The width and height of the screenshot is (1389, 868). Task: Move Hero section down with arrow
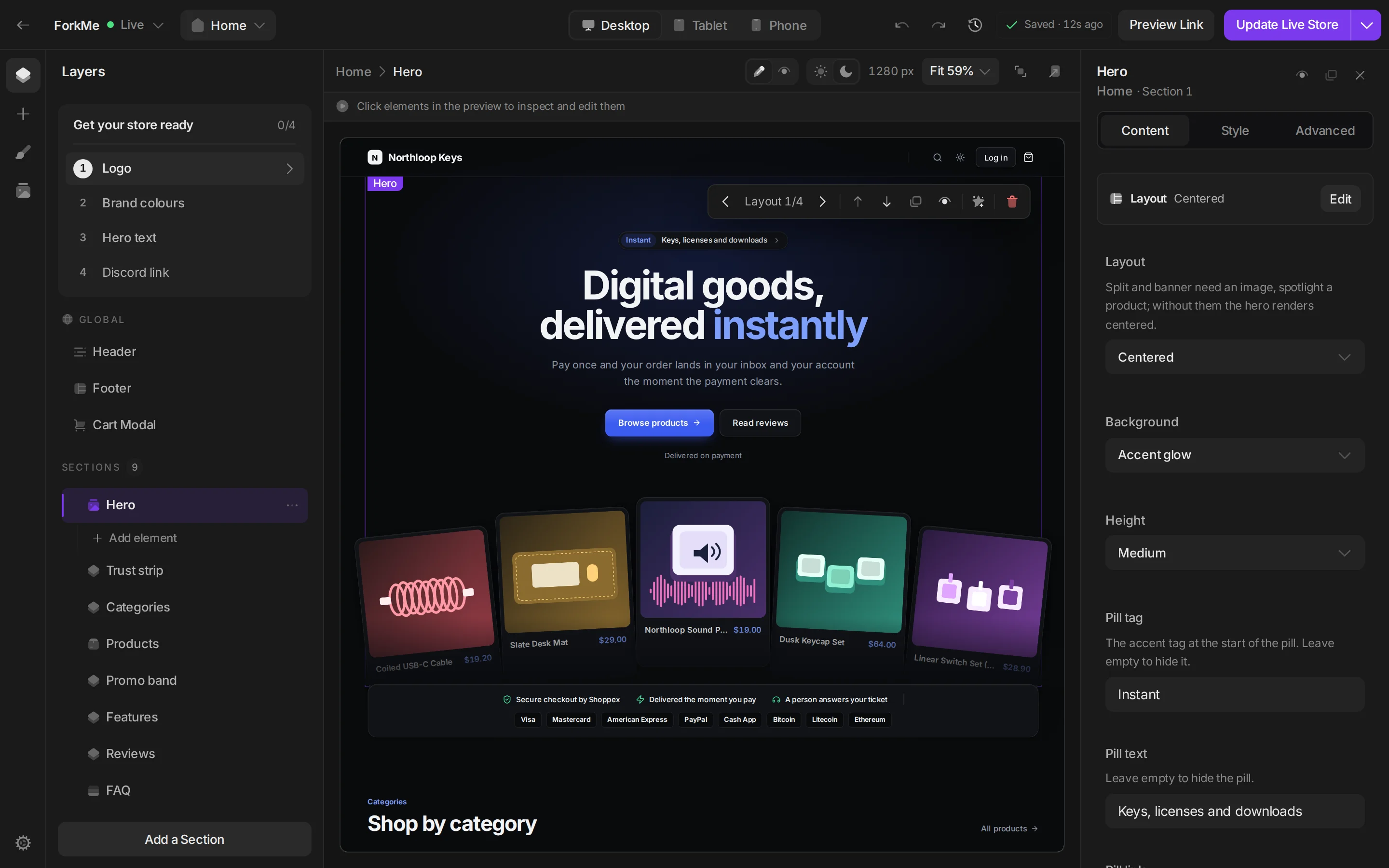pos(886,202)
